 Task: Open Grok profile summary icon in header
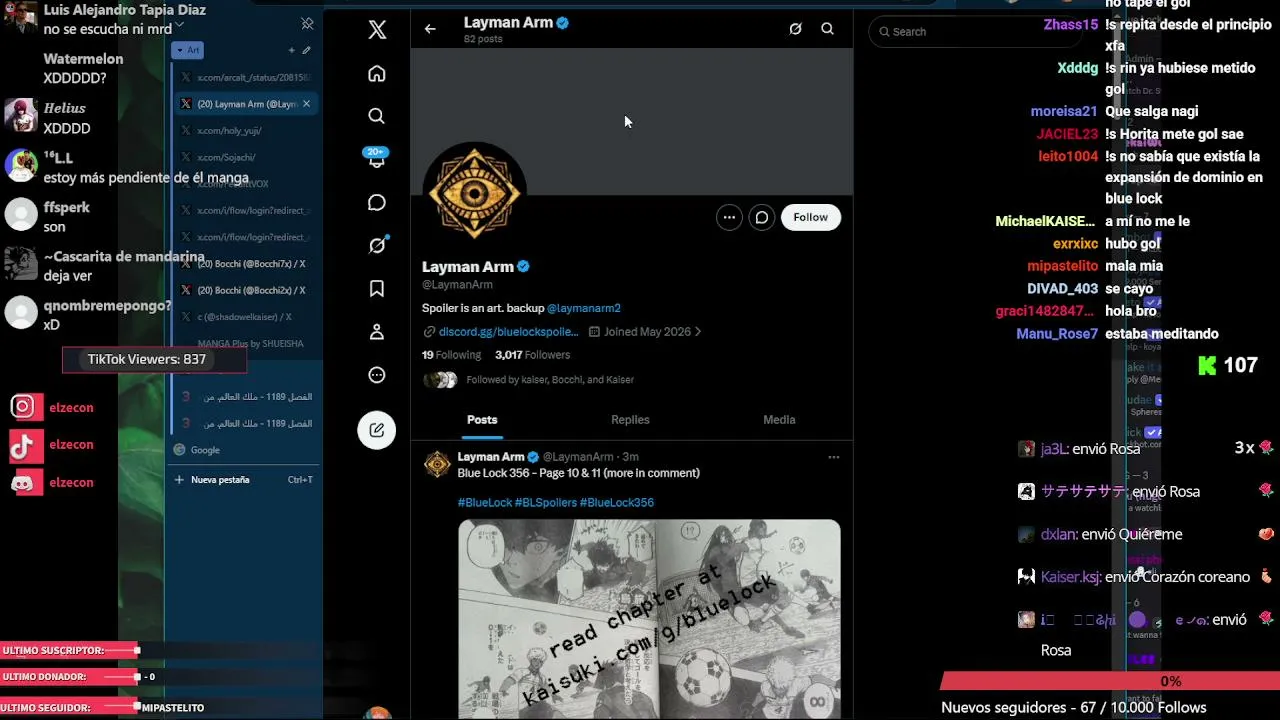795,29
